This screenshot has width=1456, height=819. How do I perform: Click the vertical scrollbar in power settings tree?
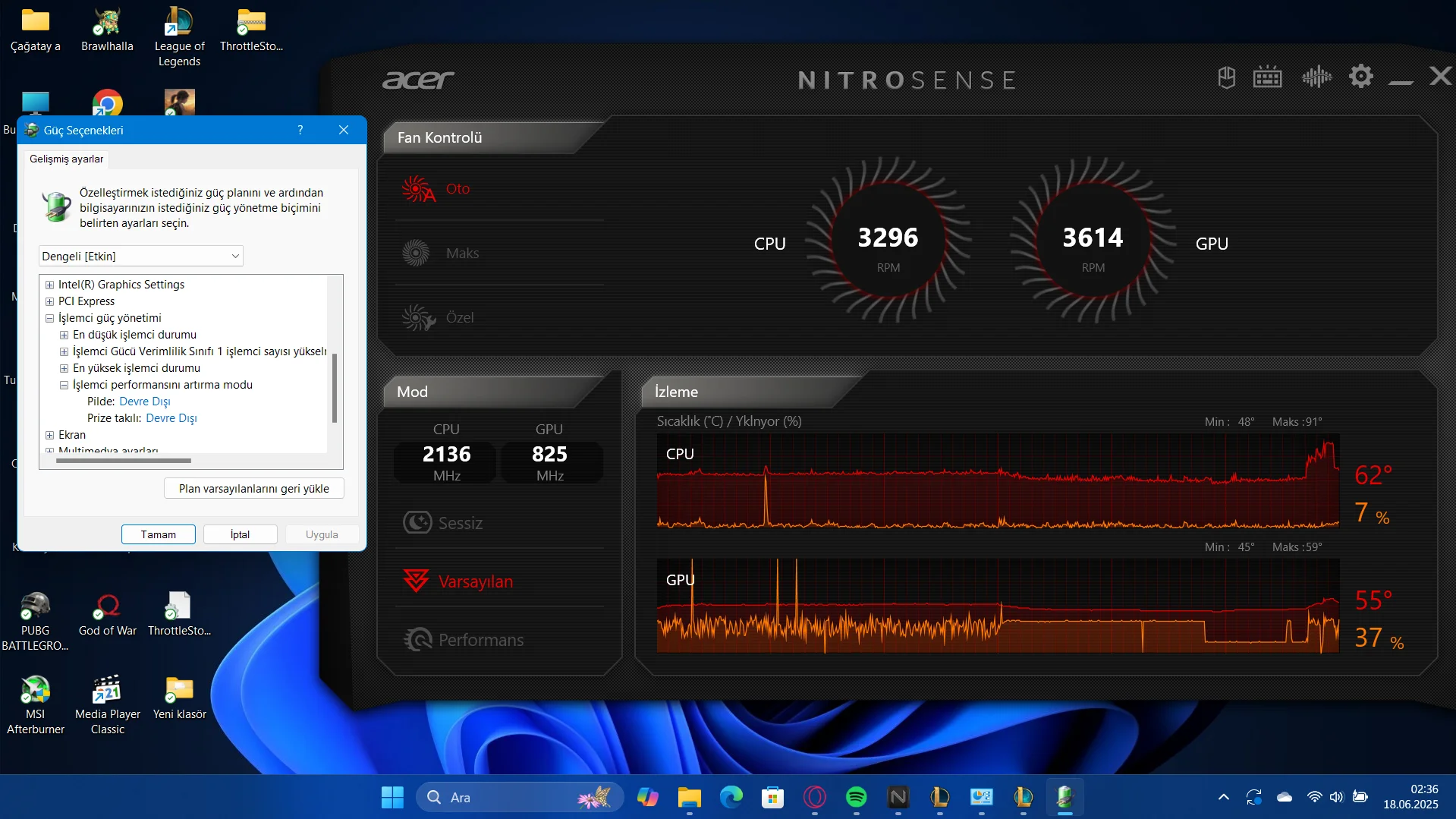tap(335, 387)
